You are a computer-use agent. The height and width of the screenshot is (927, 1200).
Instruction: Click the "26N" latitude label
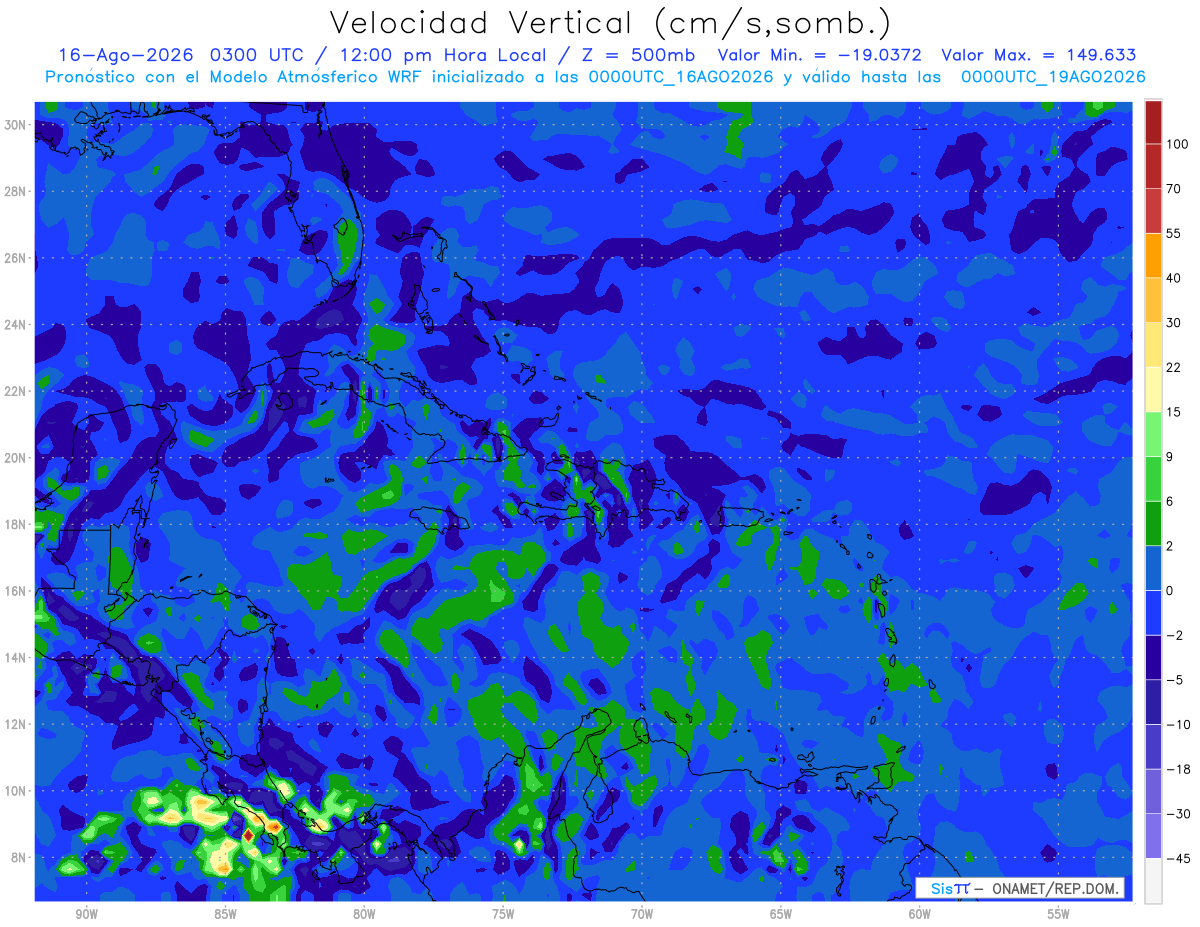pyautogui.click(x=17, y=258)
